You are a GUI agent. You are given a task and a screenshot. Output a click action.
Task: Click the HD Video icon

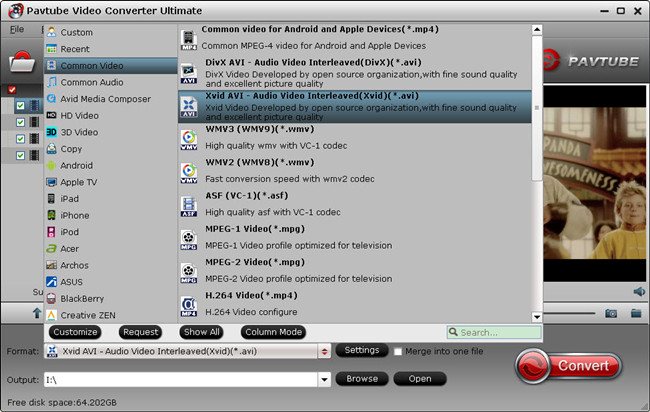[x=51, y=115]
